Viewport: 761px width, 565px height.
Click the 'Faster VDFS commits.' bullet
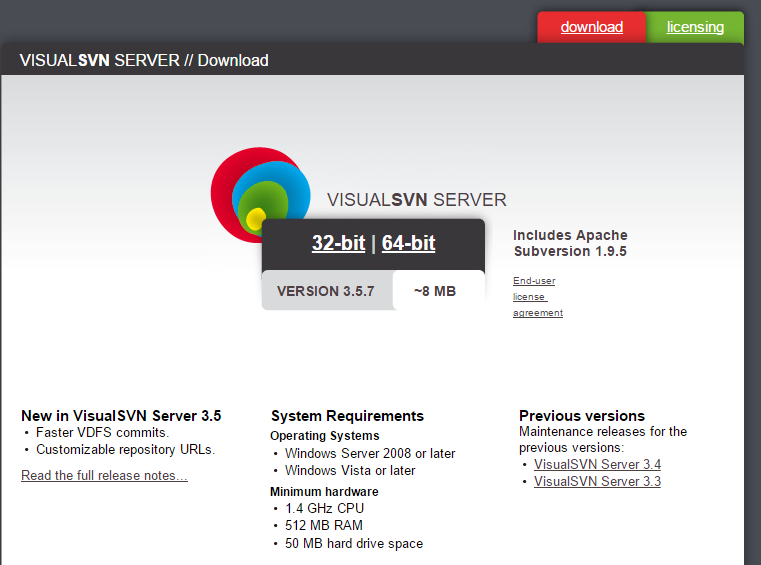click(102, 432)
